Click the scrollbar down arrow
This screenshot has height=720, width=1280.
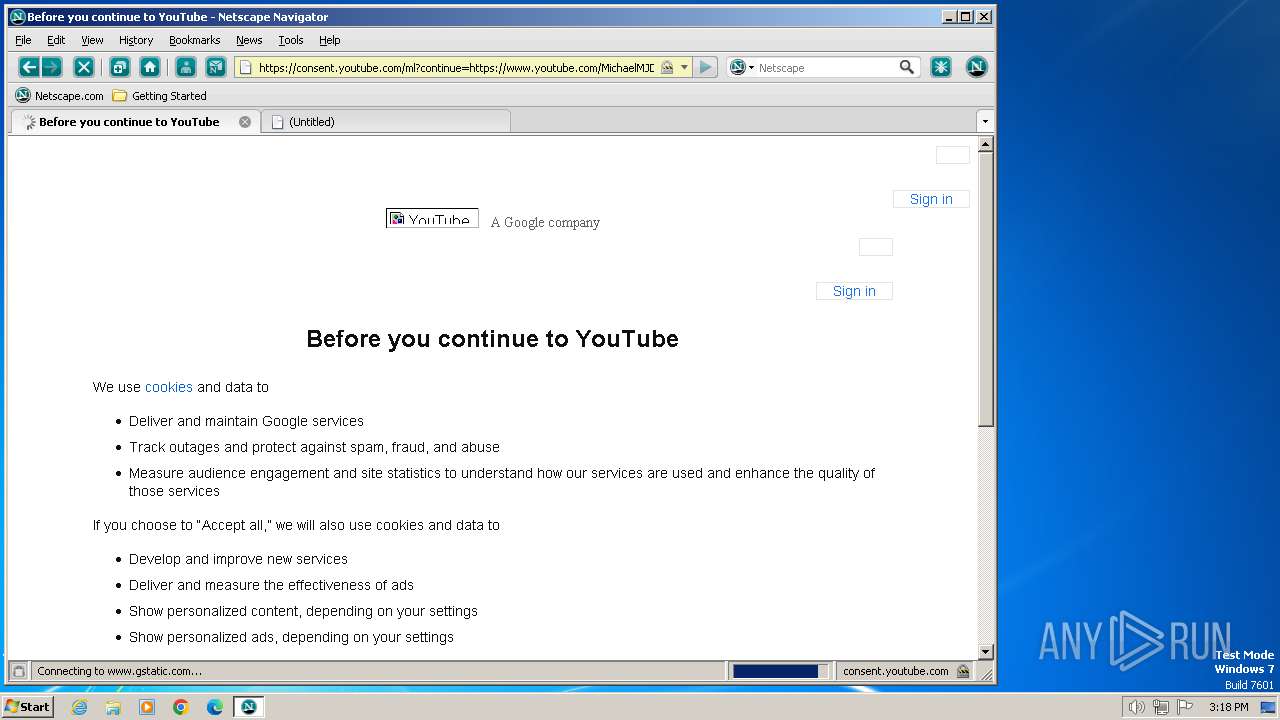coord(985,651)
